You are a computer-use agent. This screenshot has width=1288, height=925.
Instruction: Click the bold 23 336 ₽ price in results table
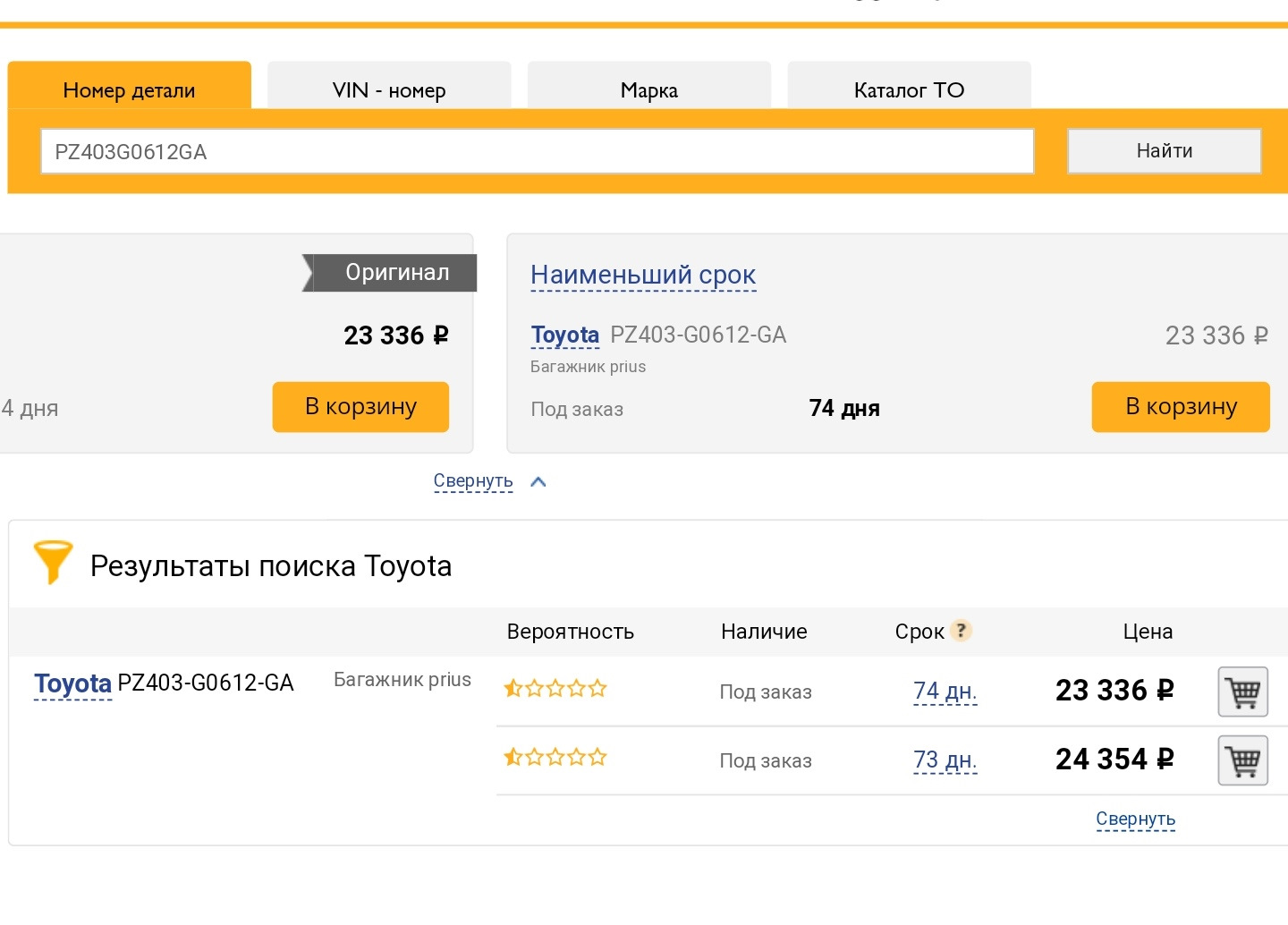point(1114,691)
